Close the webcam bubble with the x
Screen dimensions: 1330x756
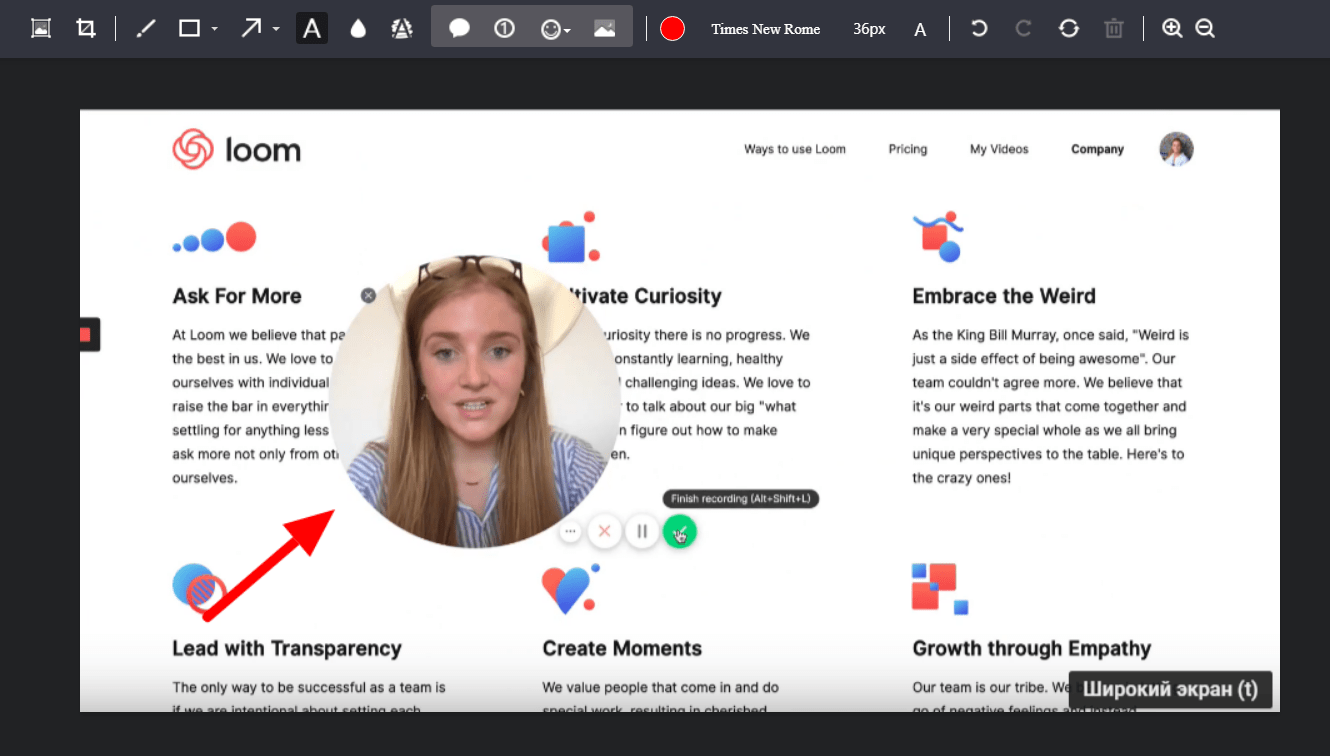click(x=368, y=295)
